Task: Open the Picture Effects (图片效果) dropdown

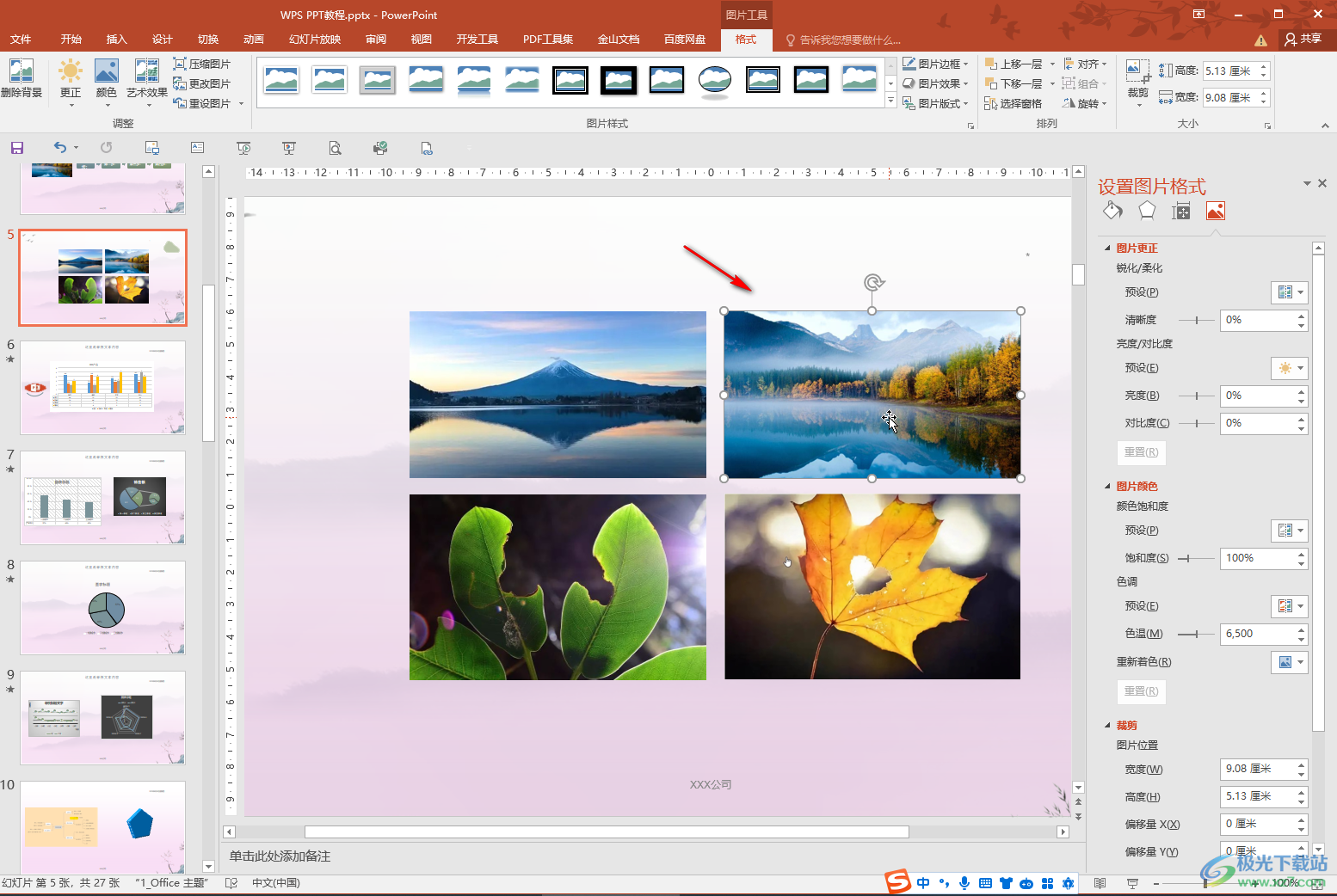Action: 935,83
